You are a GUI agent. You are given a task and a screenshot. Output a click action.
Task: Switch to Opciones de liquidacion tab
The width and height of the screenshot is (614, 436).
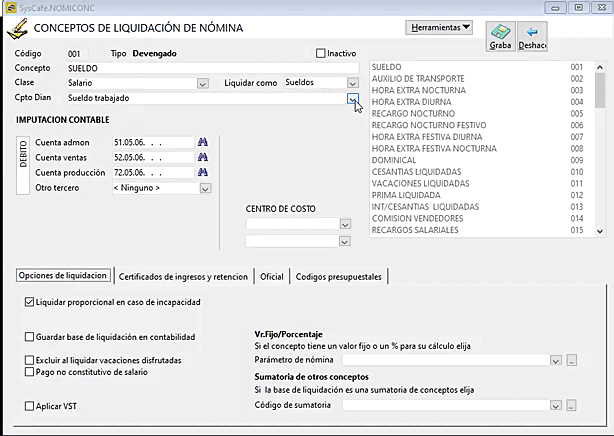point(63,275)
